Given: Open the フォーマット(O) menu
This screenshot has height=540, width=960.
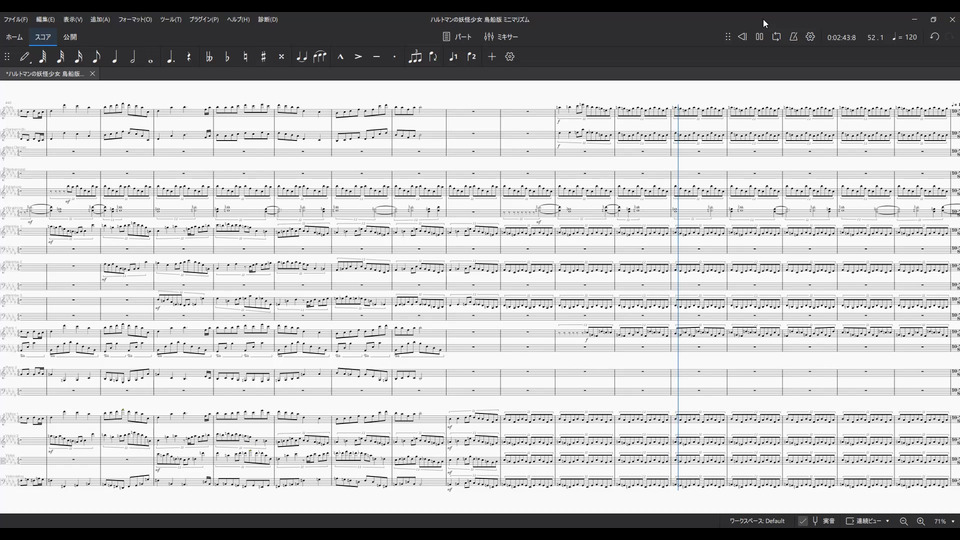Looking at the screenshot, I should click(x=135, y=20).
